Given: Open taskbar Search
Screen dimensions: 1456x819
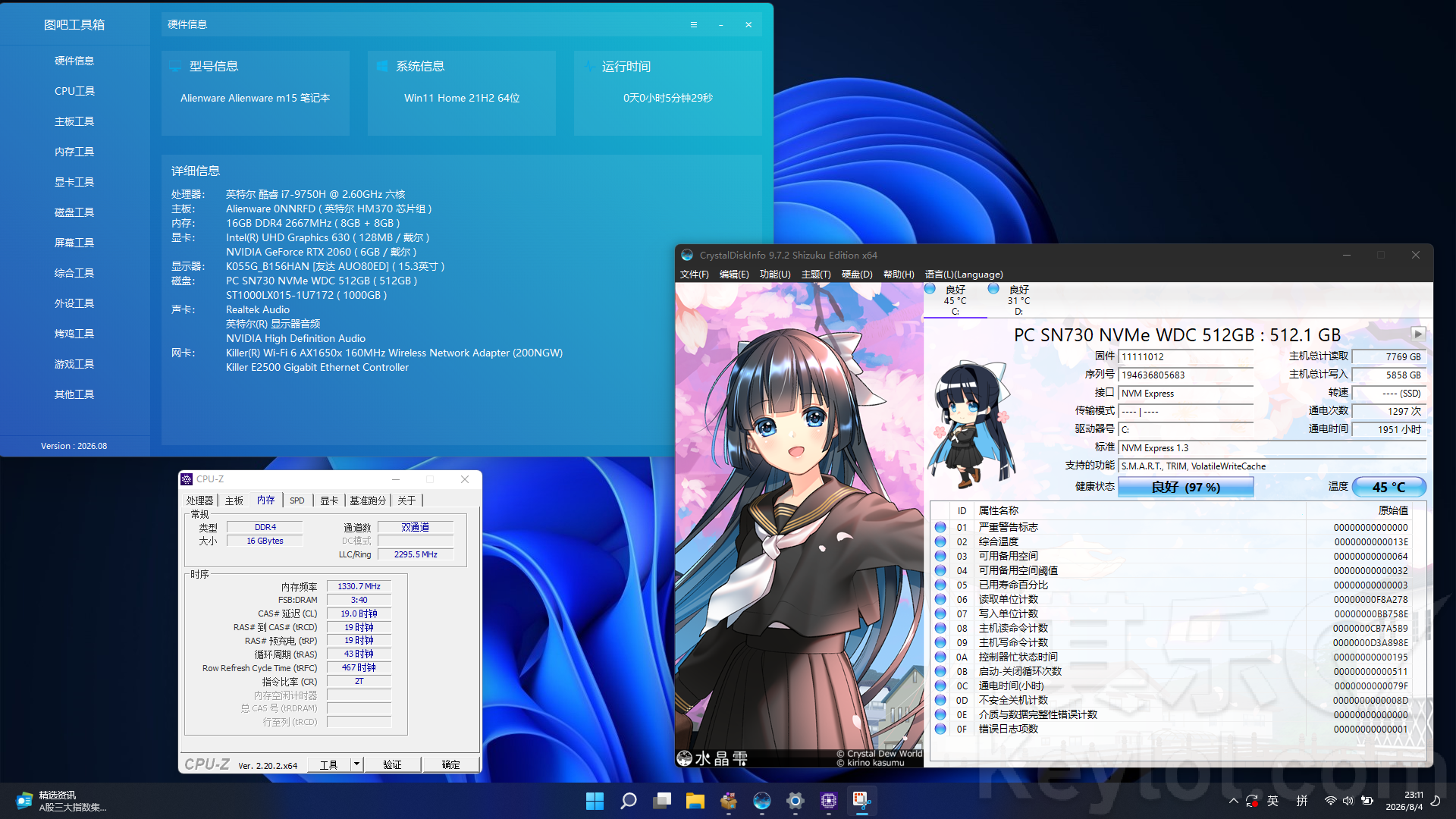Looking at the screenshot, I should pos(629,801).
